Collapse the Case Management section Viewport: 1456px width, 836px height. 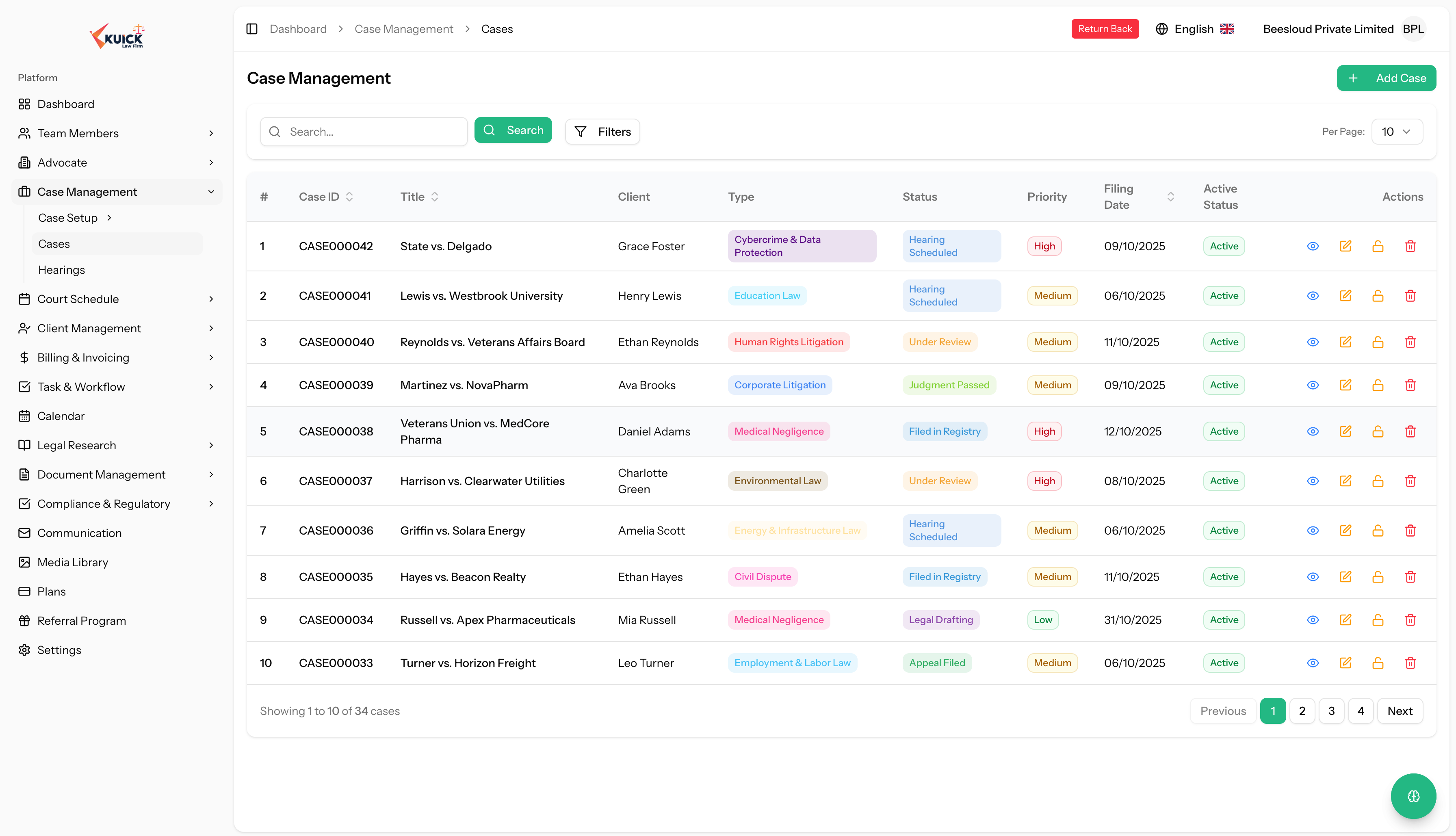(x=117, y=192)
